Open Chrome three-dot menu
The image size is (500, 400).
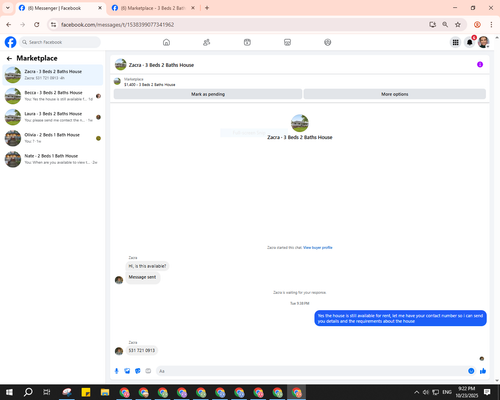pyautogui.click(x=491, y=25)
